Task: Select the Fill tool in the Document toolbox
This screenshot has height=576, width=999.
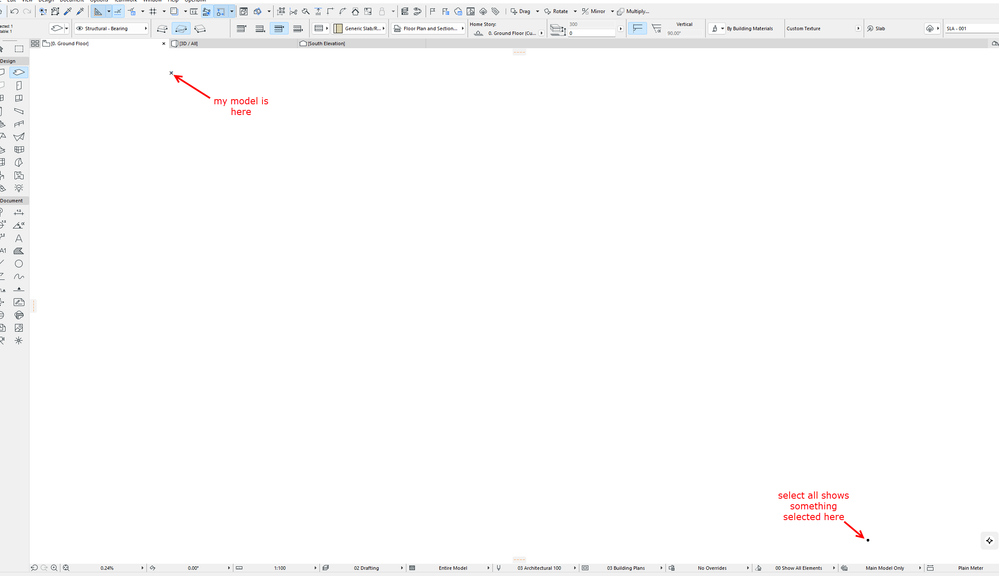Action: click(18, 251)
